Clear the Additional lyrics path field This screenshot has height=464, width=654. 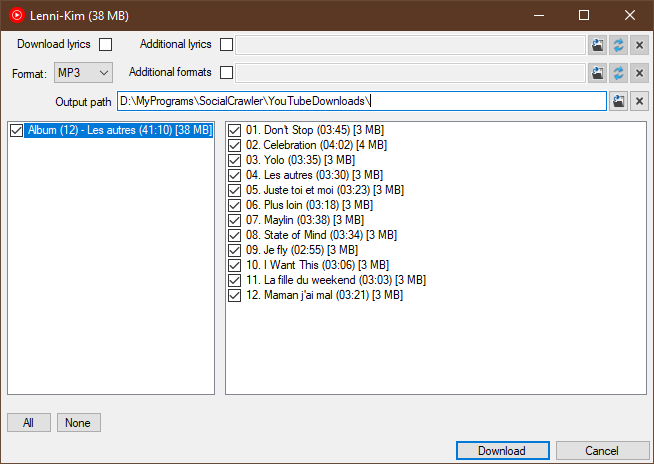point(639,45)
